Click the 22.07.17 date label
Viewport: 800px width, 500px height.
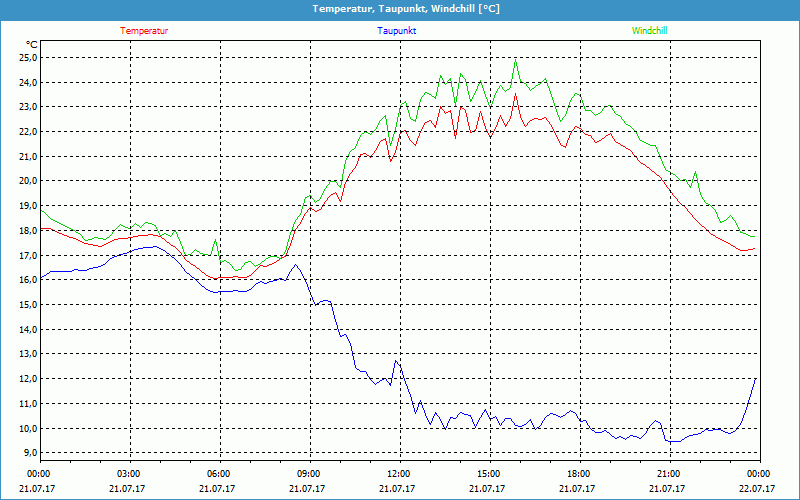(x=759, y=489)
